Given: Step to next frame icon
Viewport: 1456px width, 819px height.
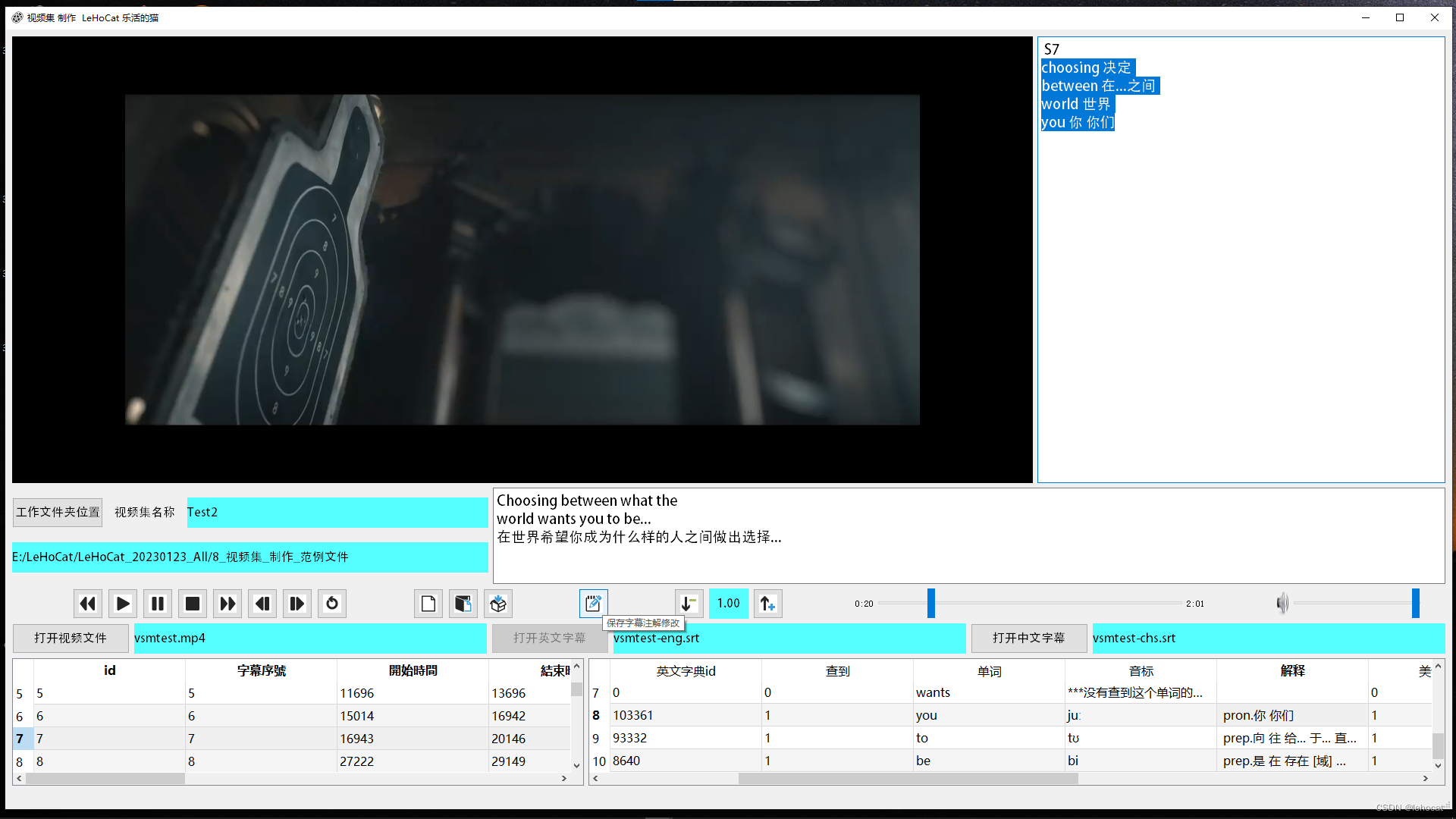Looking at the screenshot, I should pyautogui.click(x=297, y=604).
